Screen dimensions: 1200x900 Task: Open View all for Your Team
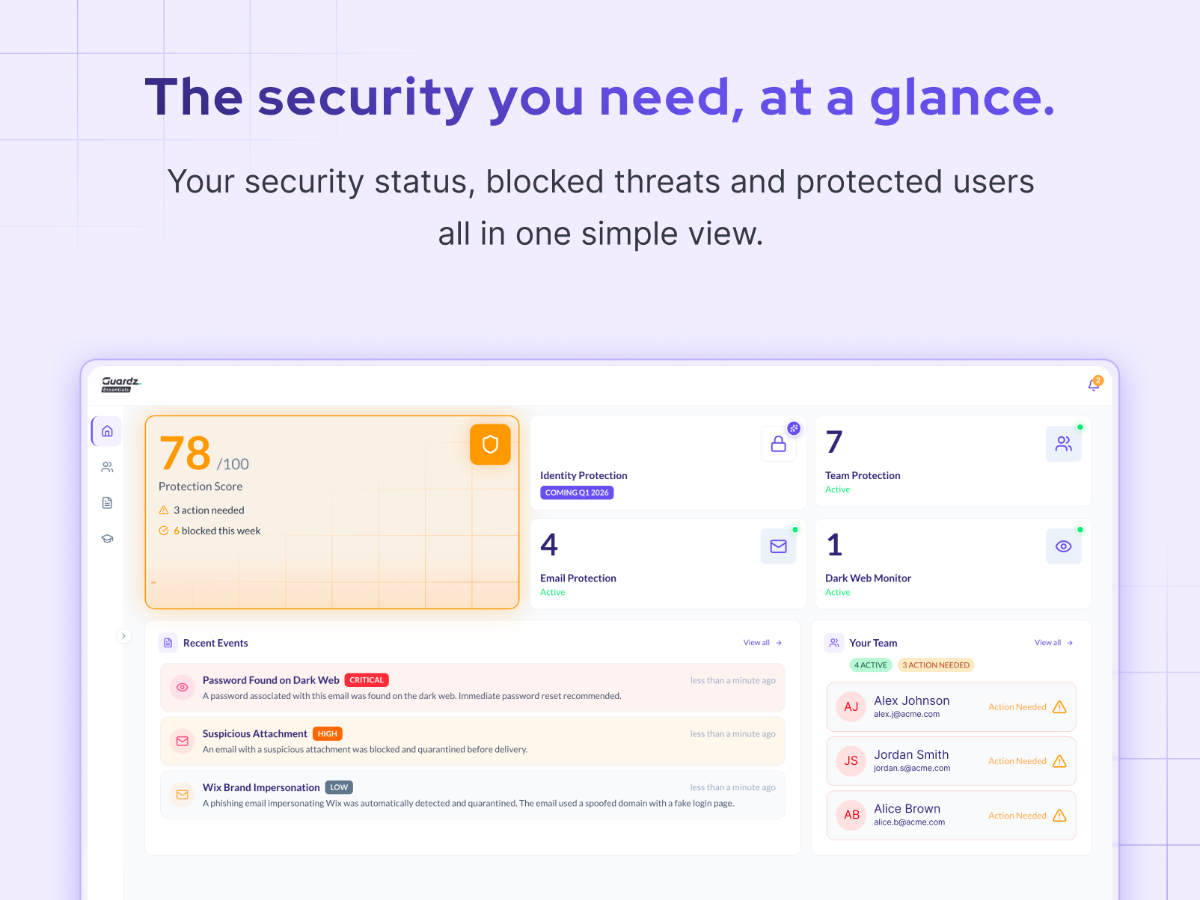click(1053, 643)
